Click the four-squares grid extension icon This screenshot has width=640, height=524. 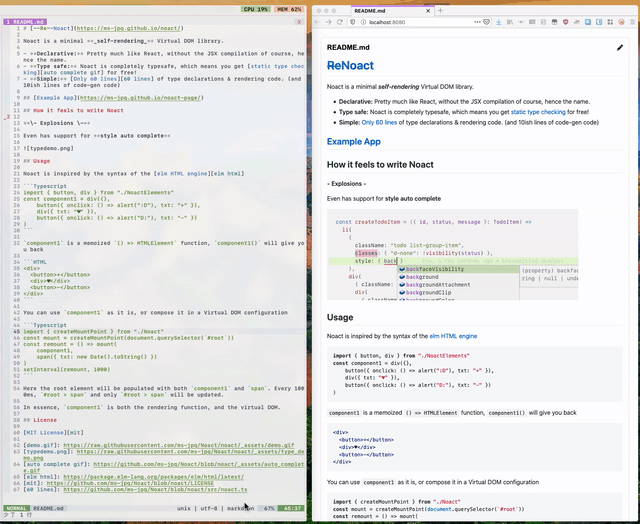tap(610, 22)
